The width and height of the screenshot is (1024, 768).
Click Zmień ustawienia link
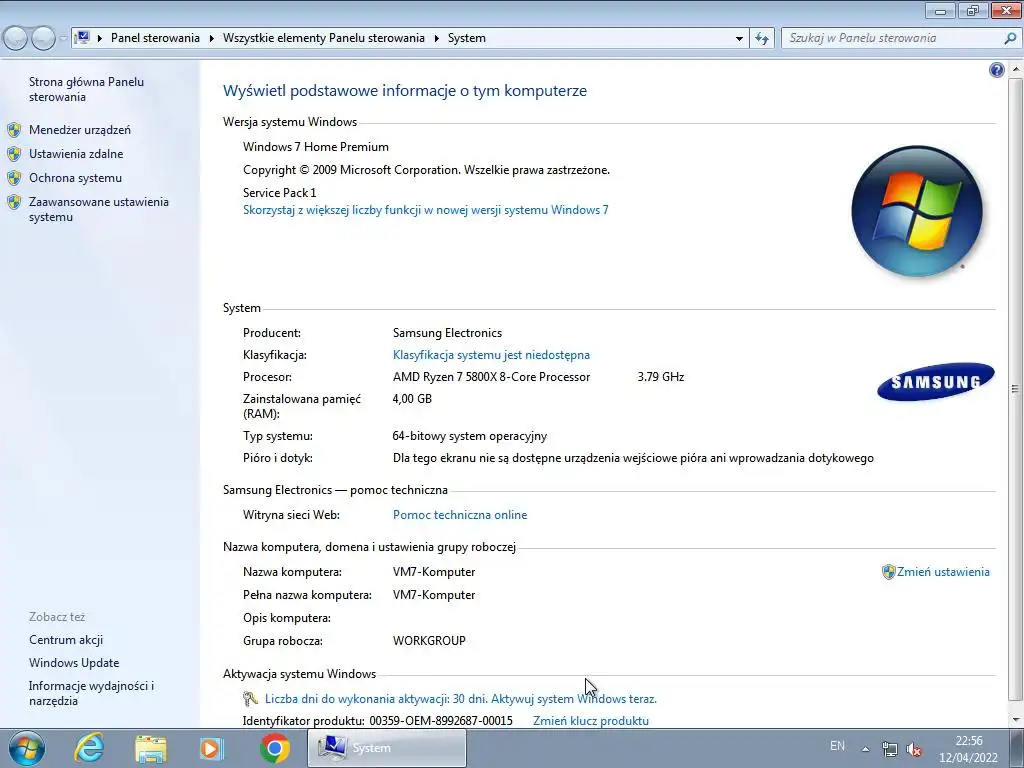[x=943, y=572]
